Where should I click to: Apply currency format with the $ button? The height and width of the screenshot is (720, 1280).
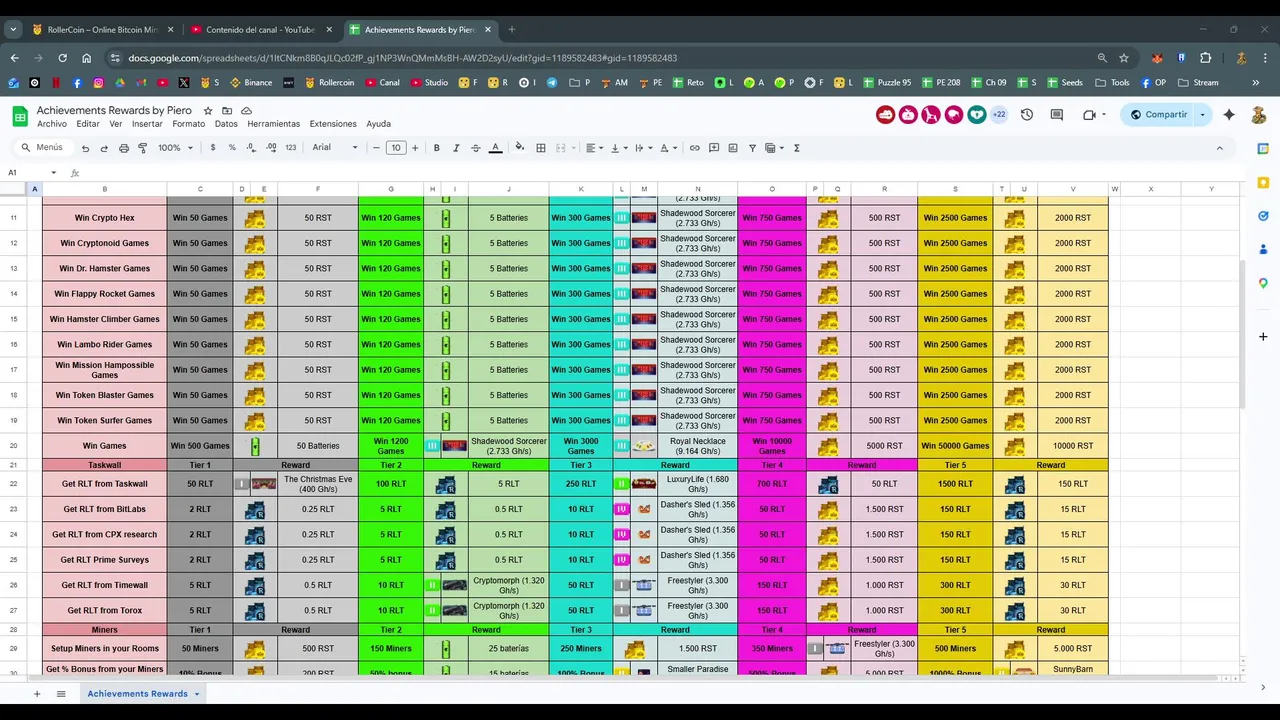(213, 148)
